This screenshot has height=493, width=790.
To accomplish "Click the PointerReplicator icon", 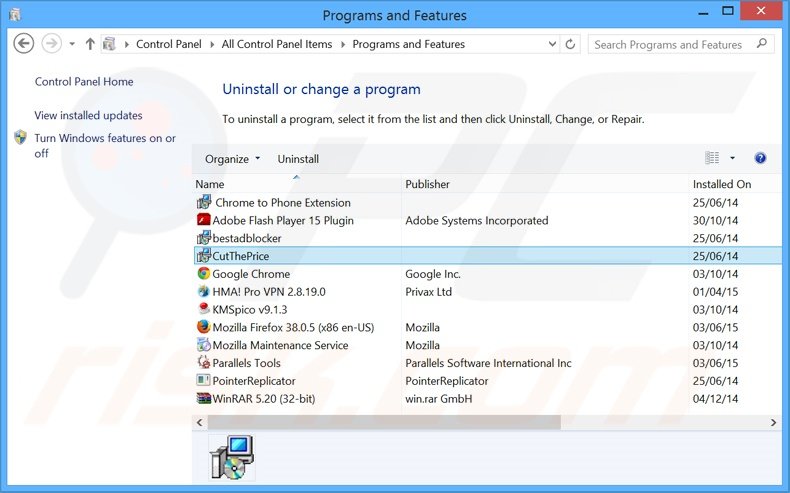I will [204, 380].
